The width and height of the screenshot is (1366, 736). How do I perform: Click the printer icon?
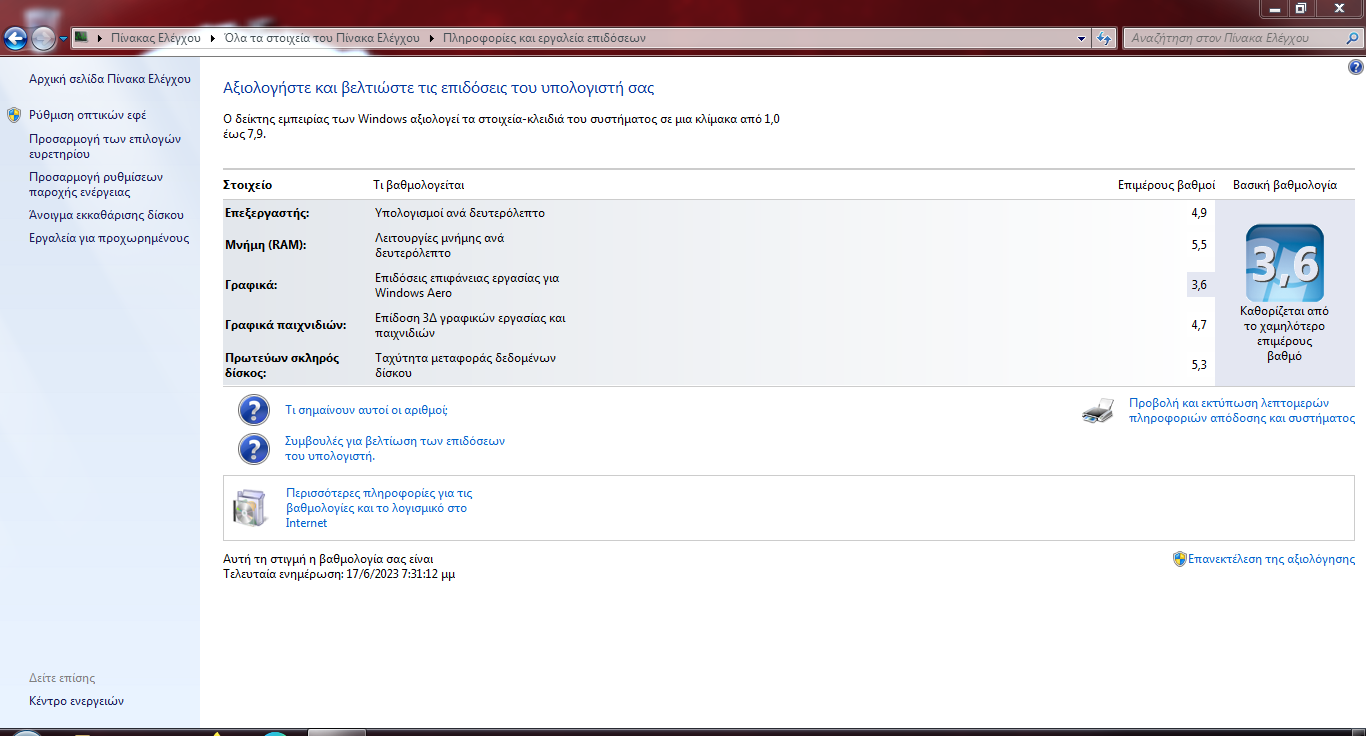(x=1098, y=411)
